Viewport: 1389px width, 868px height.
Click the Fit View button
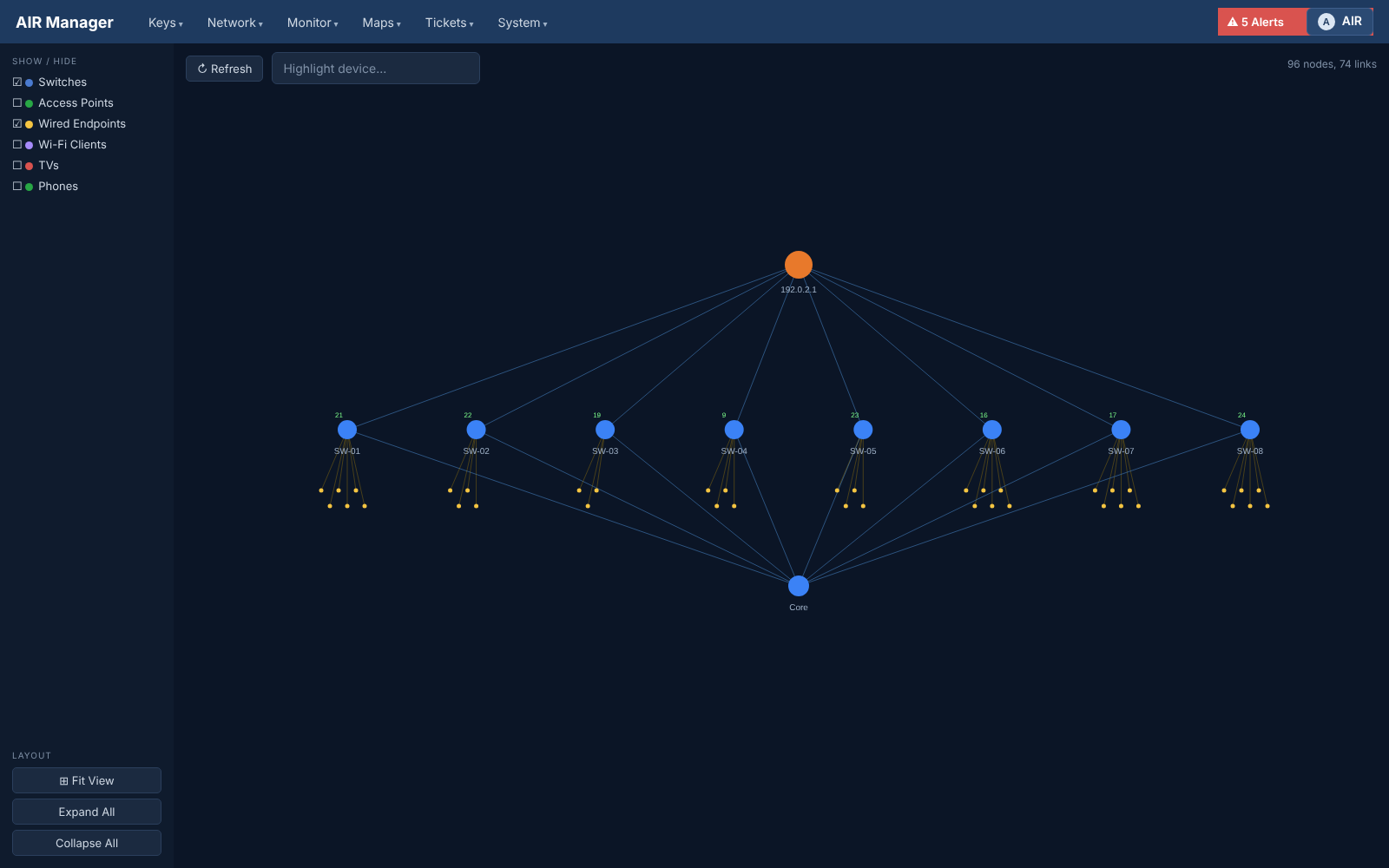[87, 780]
